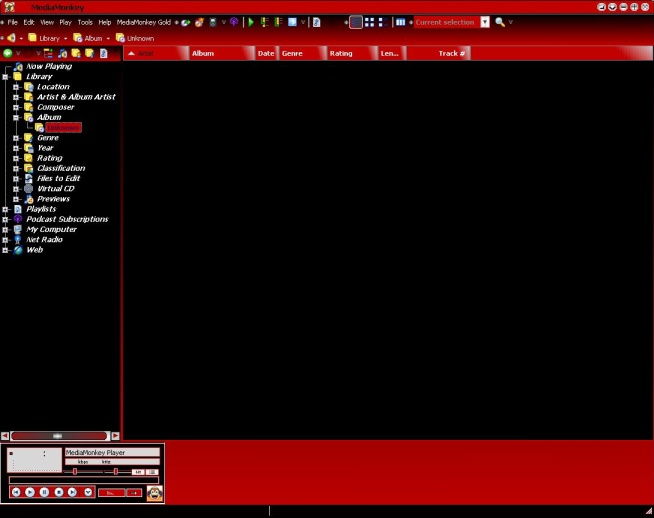This screenshot has width=654, height=518.
Task: Click the purple podcast icon in toolbar
Action: pos(234,22)
